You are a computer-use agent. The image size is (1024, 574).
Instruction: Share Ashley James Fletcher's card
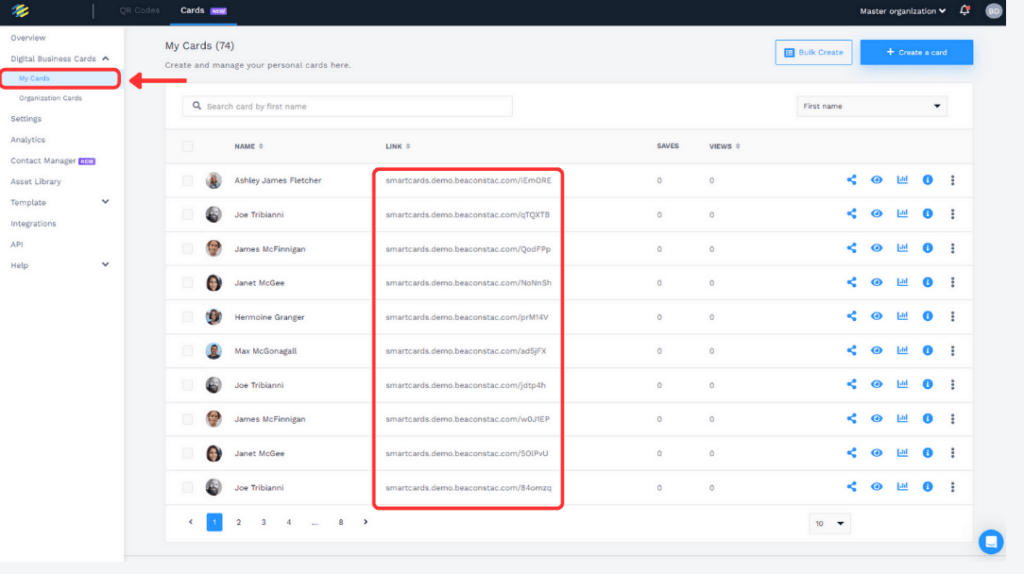coord(852,180)
